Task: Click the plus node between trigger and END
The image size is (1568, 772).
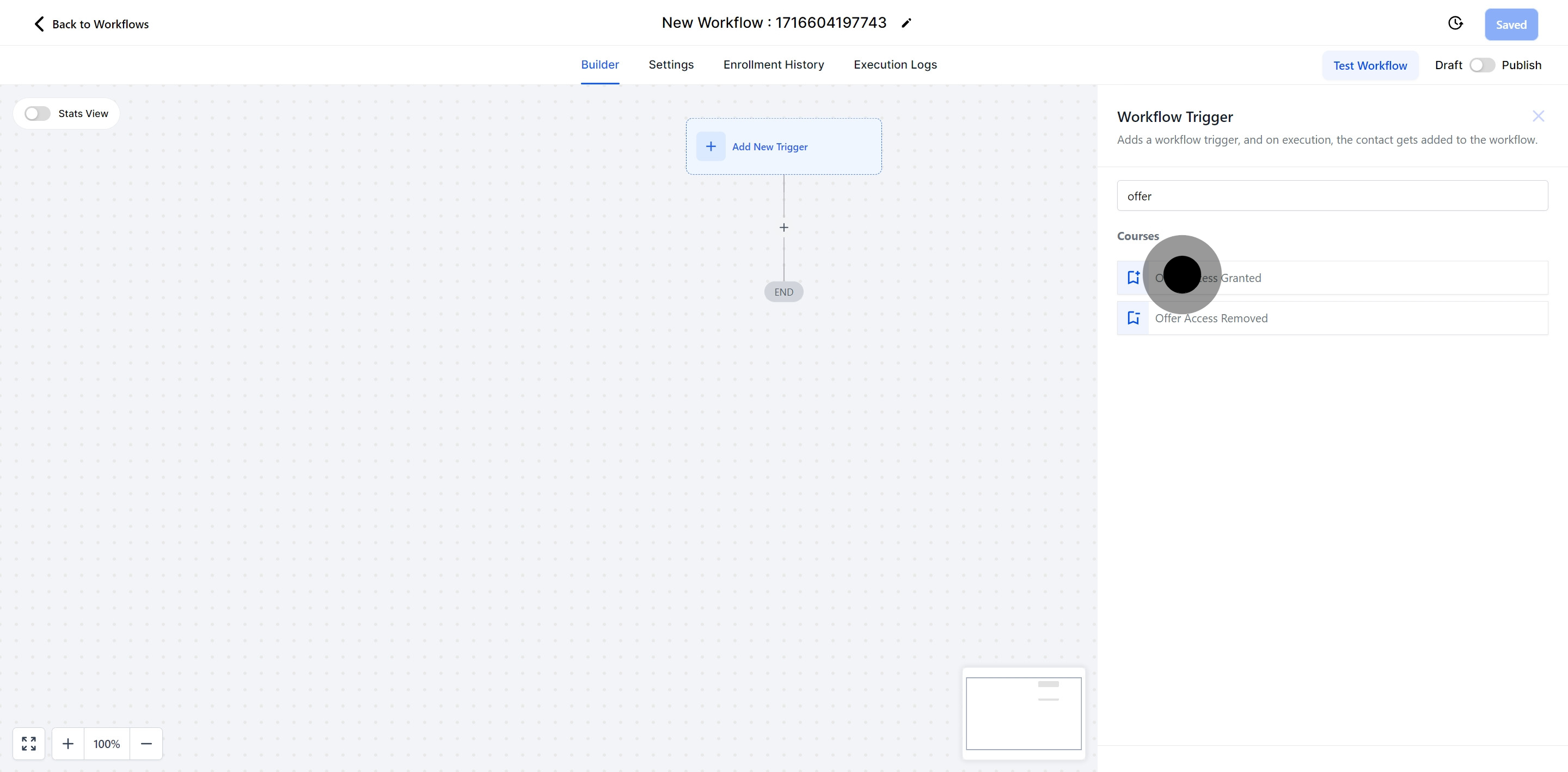Action: pyautogui.click(x=784, y=228)
